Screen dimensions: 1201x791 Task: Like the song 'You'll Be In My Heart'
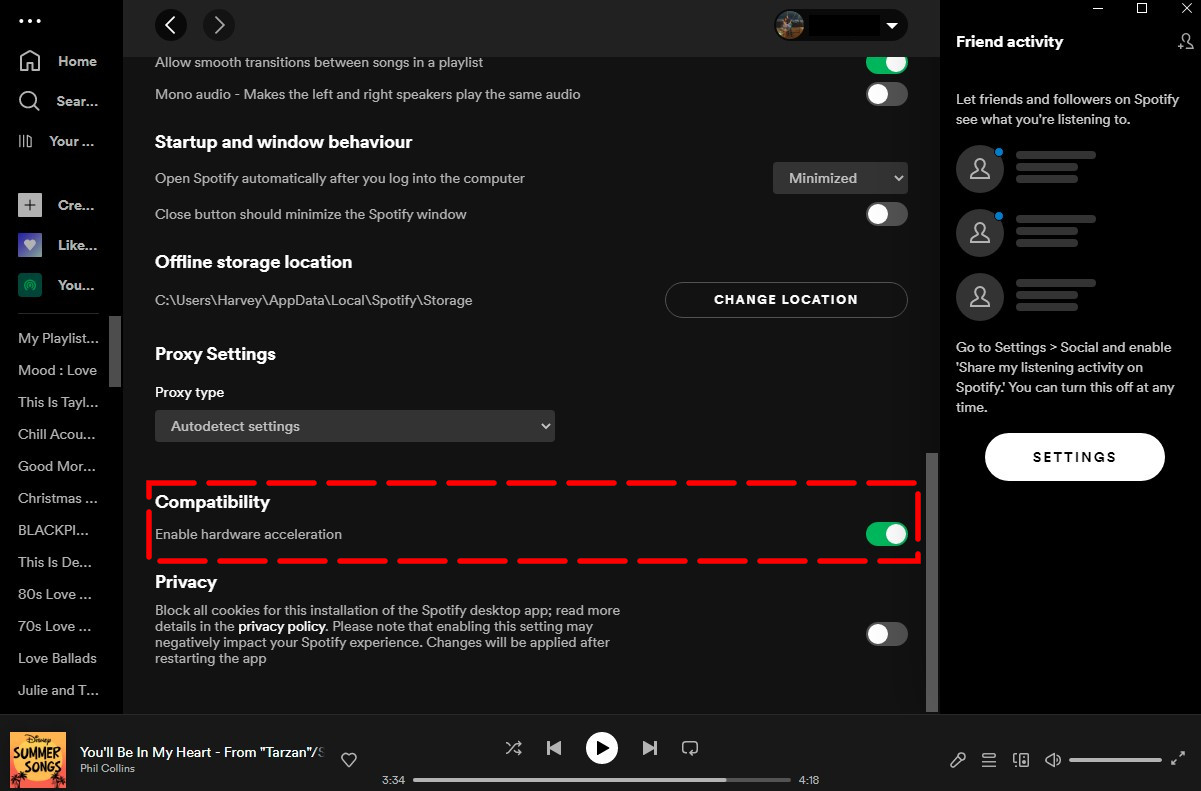(x=349, y=760)
